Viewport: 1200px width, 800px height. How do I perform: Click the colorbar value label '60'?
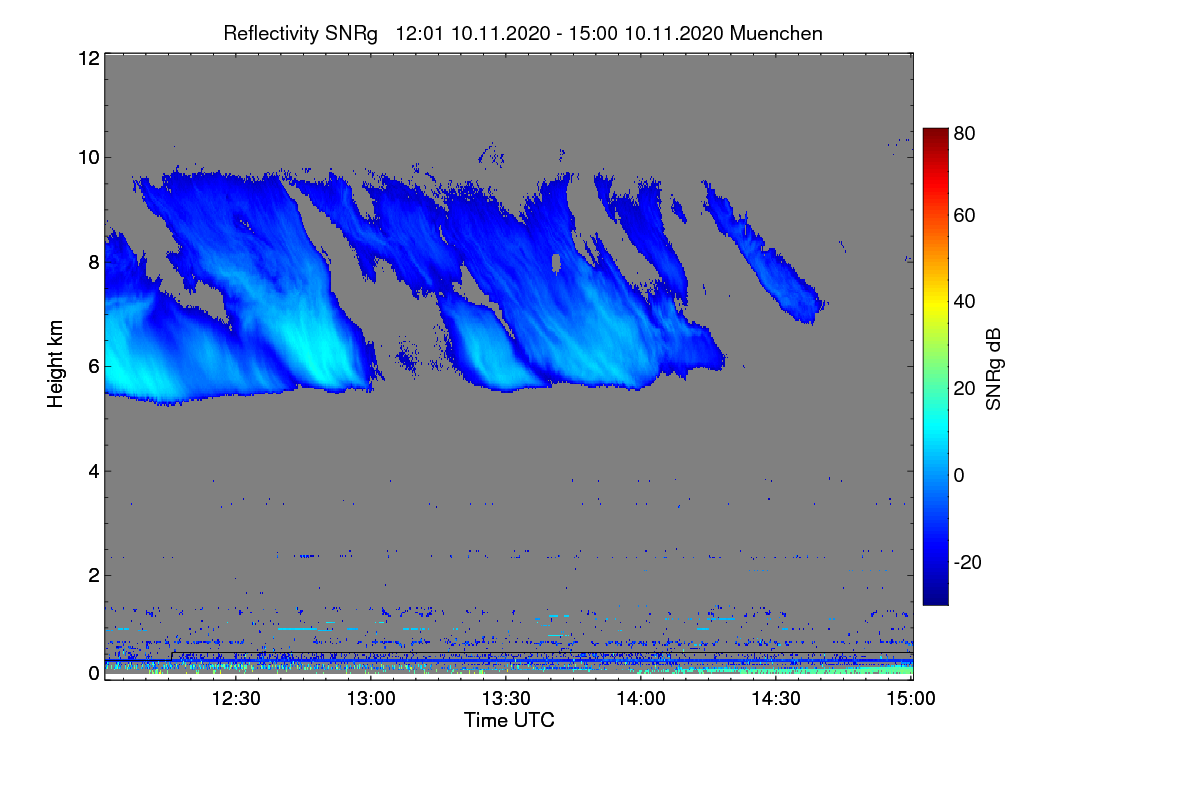[x=964, y=216]
